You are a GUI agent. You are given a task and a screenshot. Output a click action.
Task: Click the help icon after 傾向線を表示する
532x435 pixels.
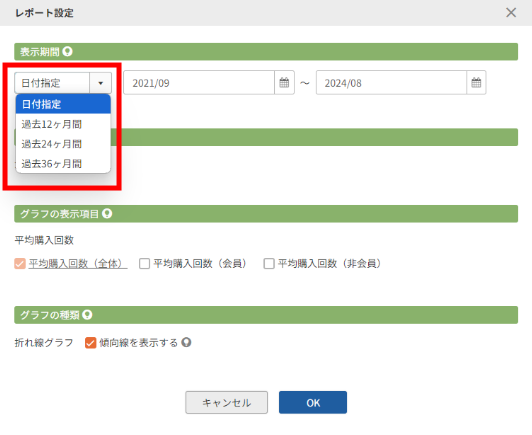(186, 342)
